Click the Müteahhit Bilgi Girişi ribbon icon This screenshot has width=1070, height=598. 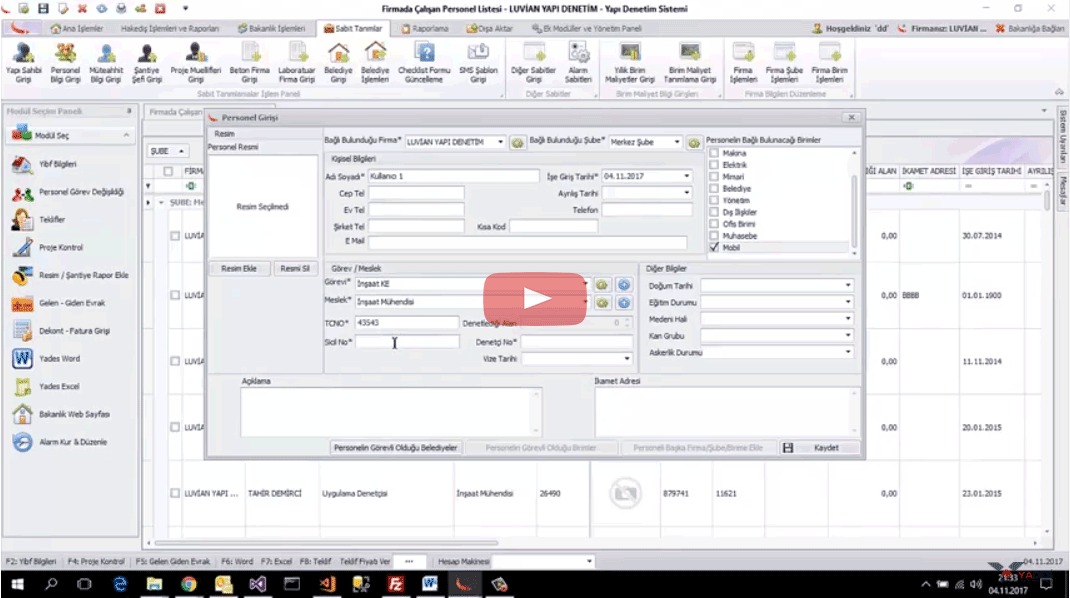(105, 60)
